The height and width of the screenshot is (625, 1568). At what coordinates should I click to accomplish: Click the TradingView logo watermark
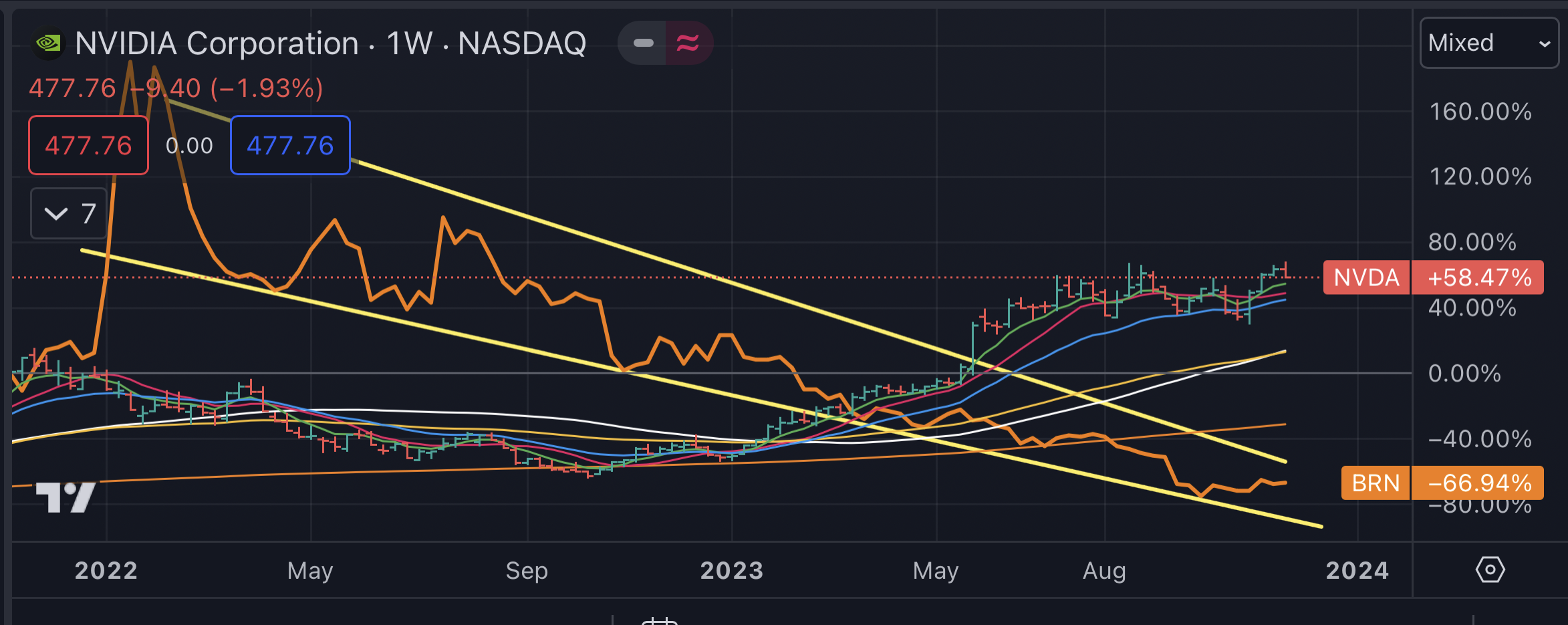coord(65,497)
